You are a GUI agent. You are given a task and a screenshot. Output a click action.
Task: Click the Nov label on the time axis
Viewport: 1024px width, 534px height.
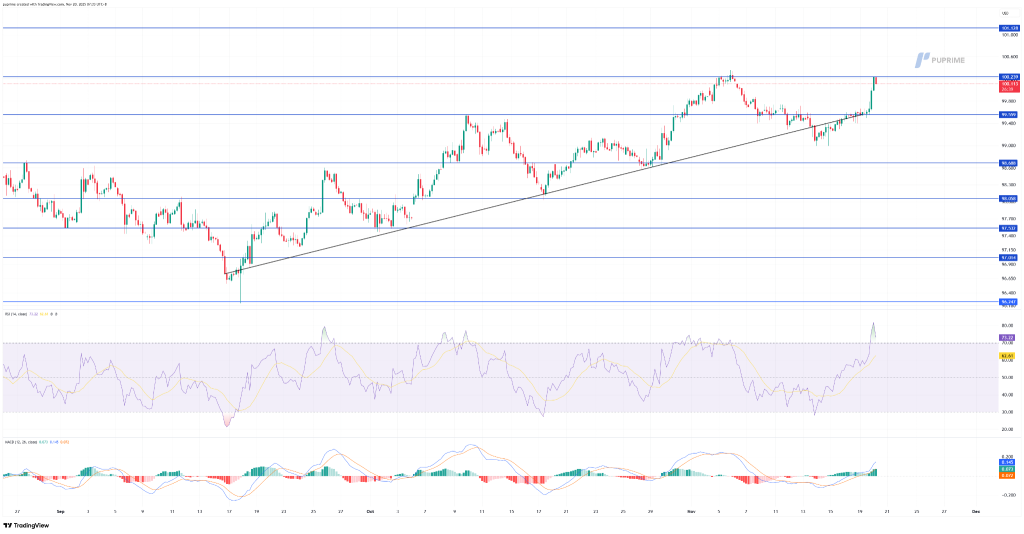click(x=692, y=510)
